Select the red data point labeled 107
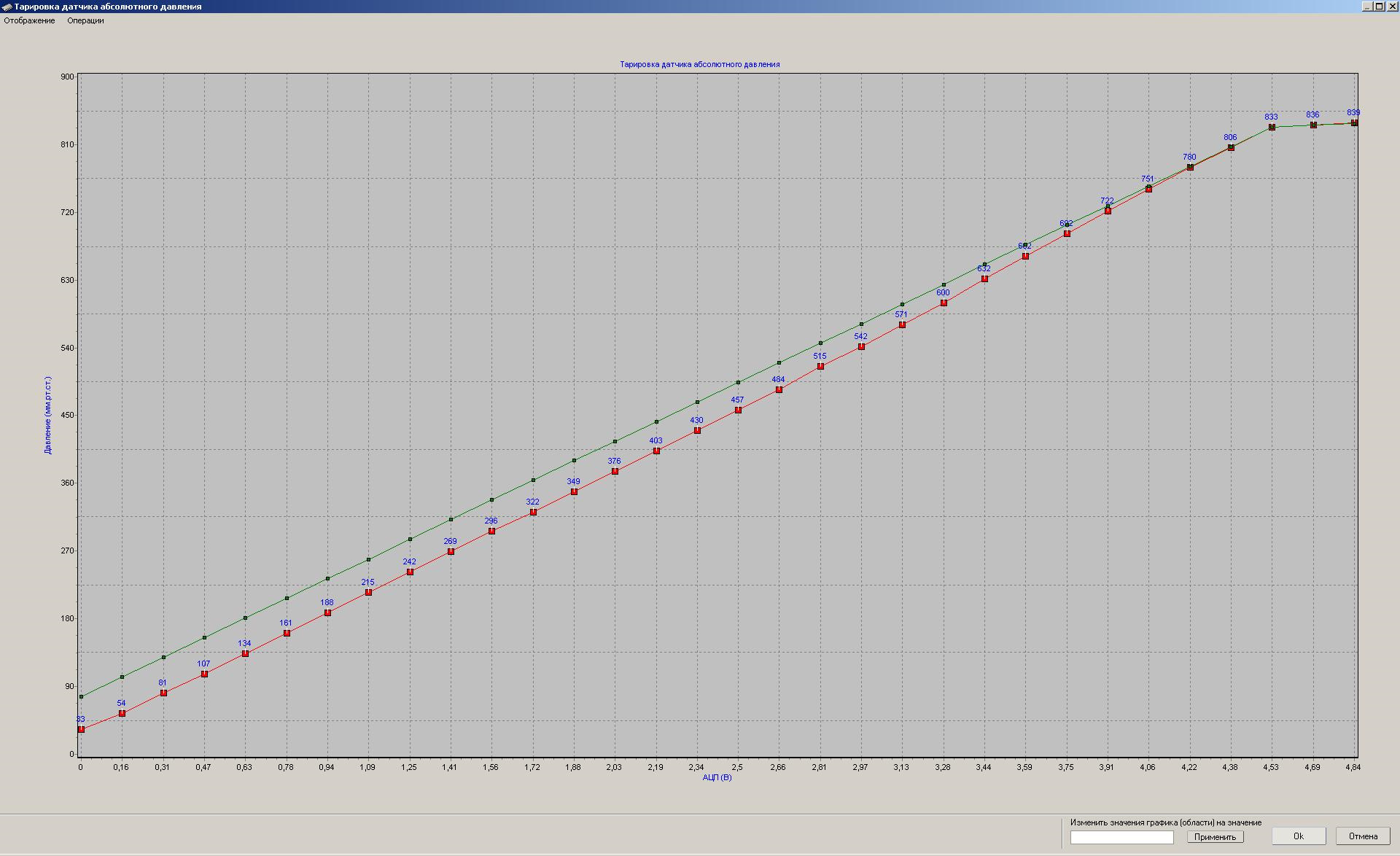1400x856 pixels. pos(204,674)
